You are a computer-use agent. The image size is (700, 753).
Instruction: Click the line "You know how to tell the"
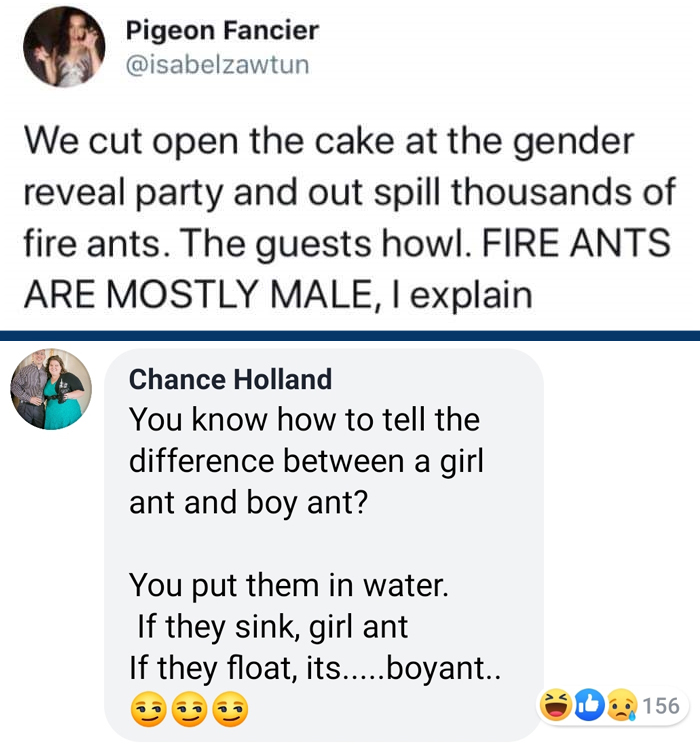tap(304, 419)
